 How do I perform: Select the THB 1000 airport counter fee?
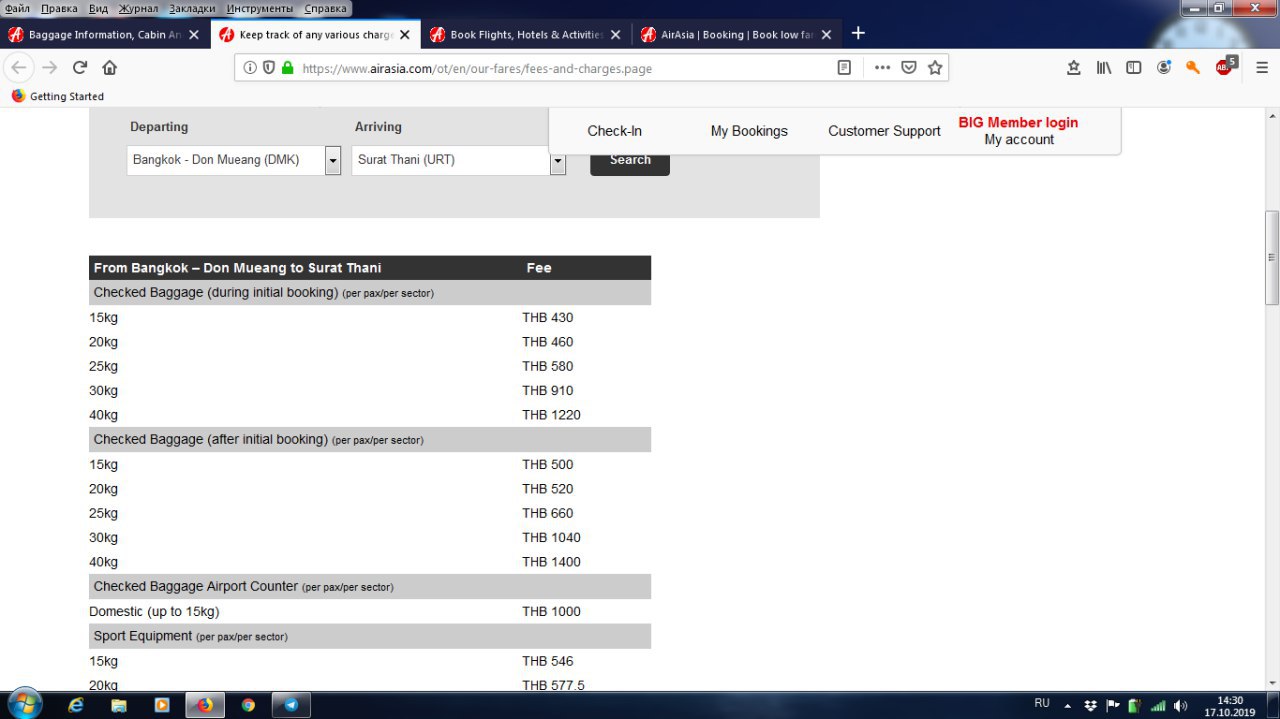[x=551, y=611]
